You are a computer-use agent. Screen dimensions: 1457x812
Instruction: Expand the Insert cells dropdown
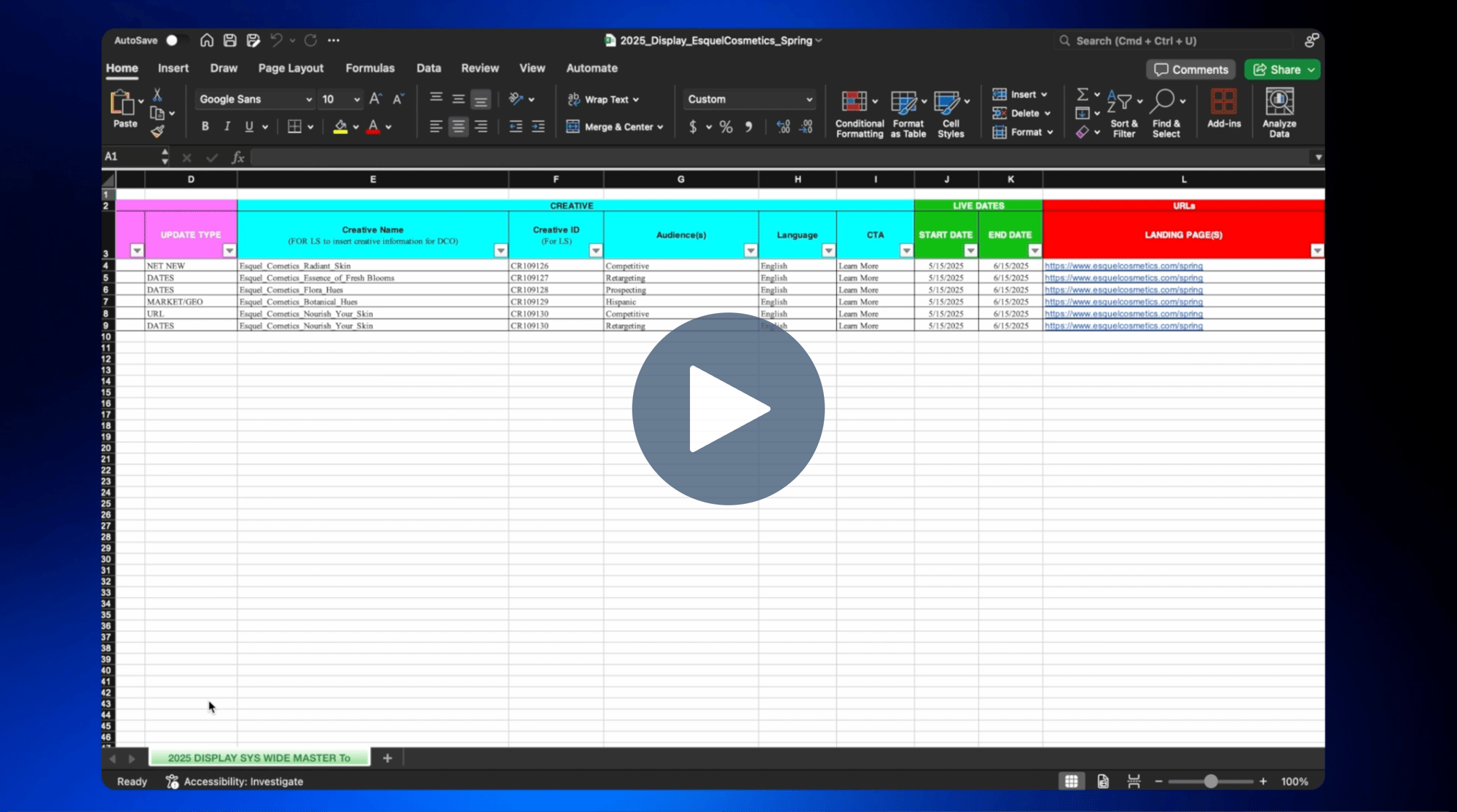(x=1044, y=95)
